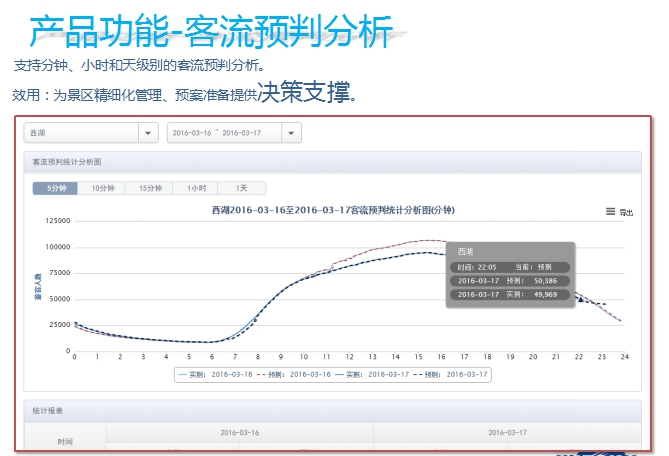Click the 西湖 location selection field

[80, 133]
